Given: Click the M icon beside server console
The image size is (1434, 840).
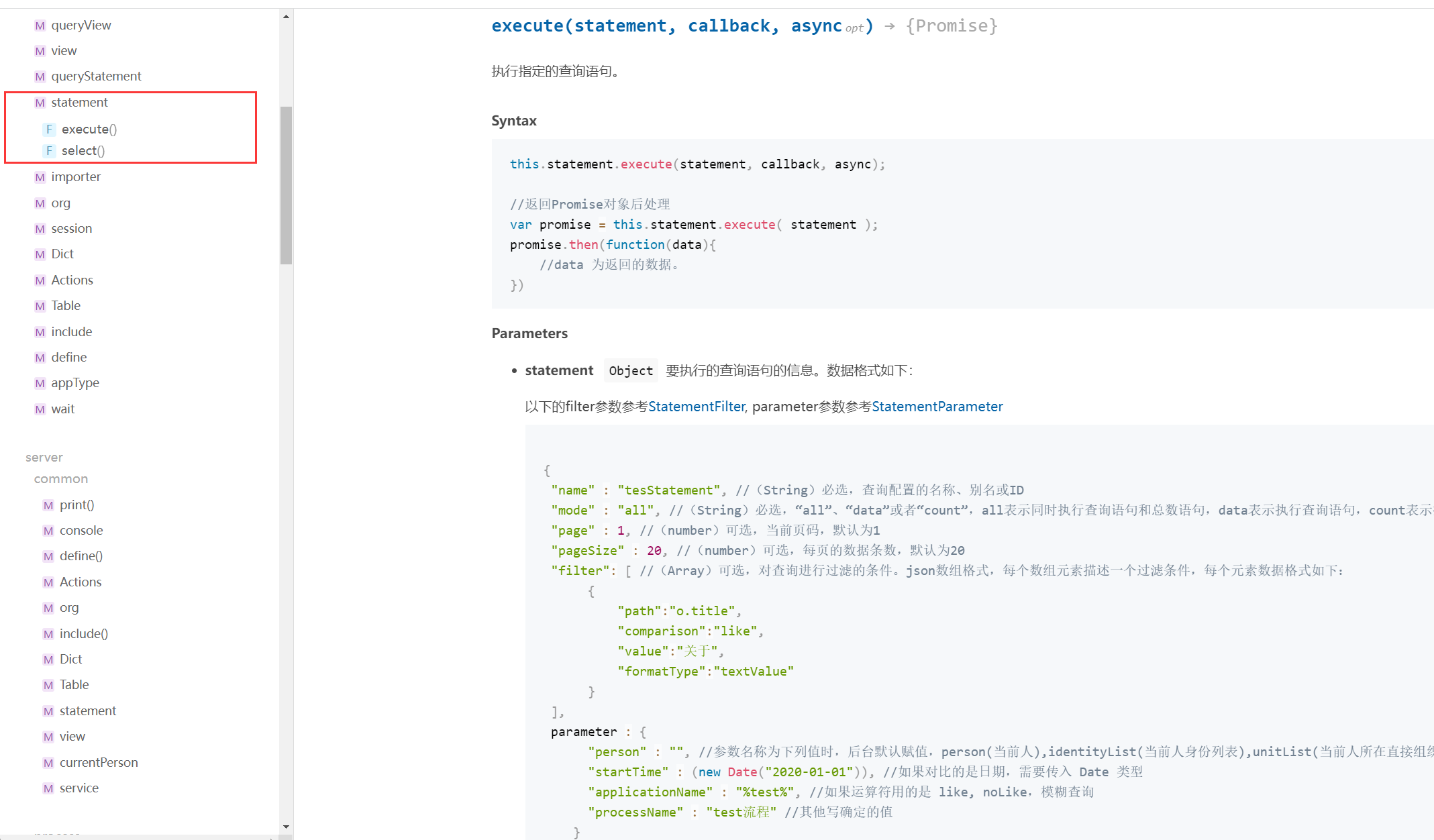Looking at the screenshot, I should pos(48,531).
